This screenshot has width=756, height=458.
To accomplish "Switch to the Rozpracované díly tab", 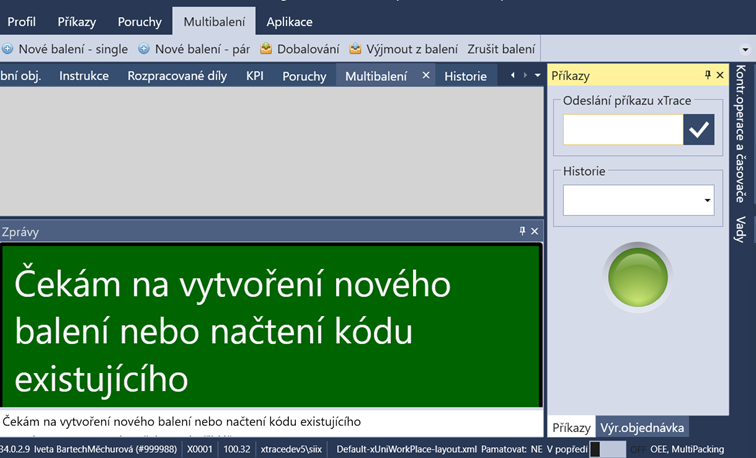I will pyautogui.click(x=177, y=76).
